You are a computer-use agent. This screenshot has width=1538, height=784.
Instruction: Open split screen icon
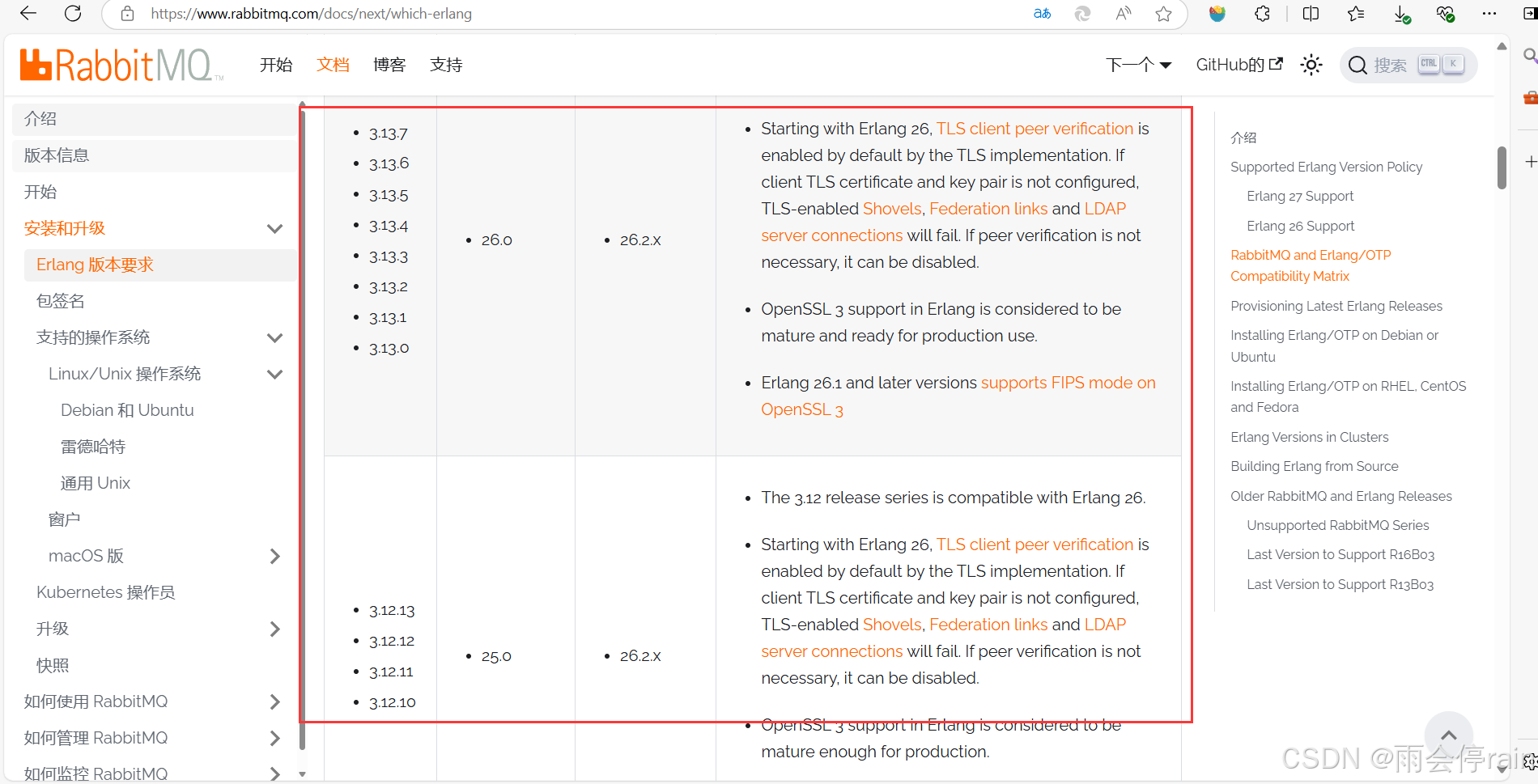1311,14
